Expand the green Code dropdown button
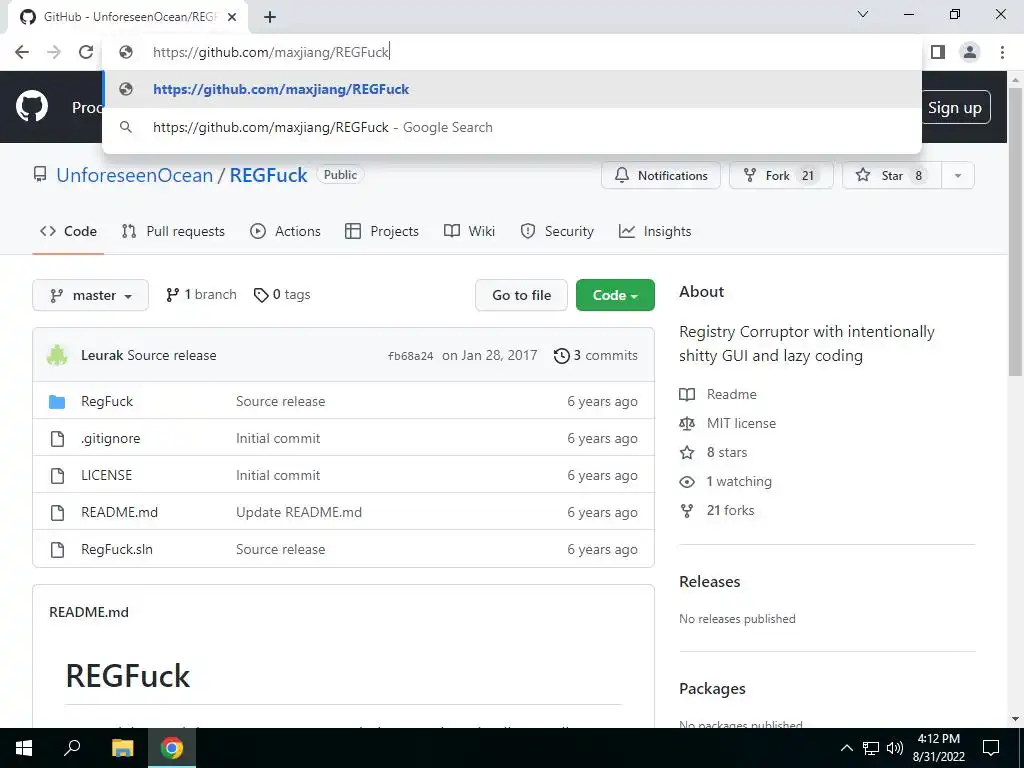1024x768 pixels. click(x=615, y=295)
